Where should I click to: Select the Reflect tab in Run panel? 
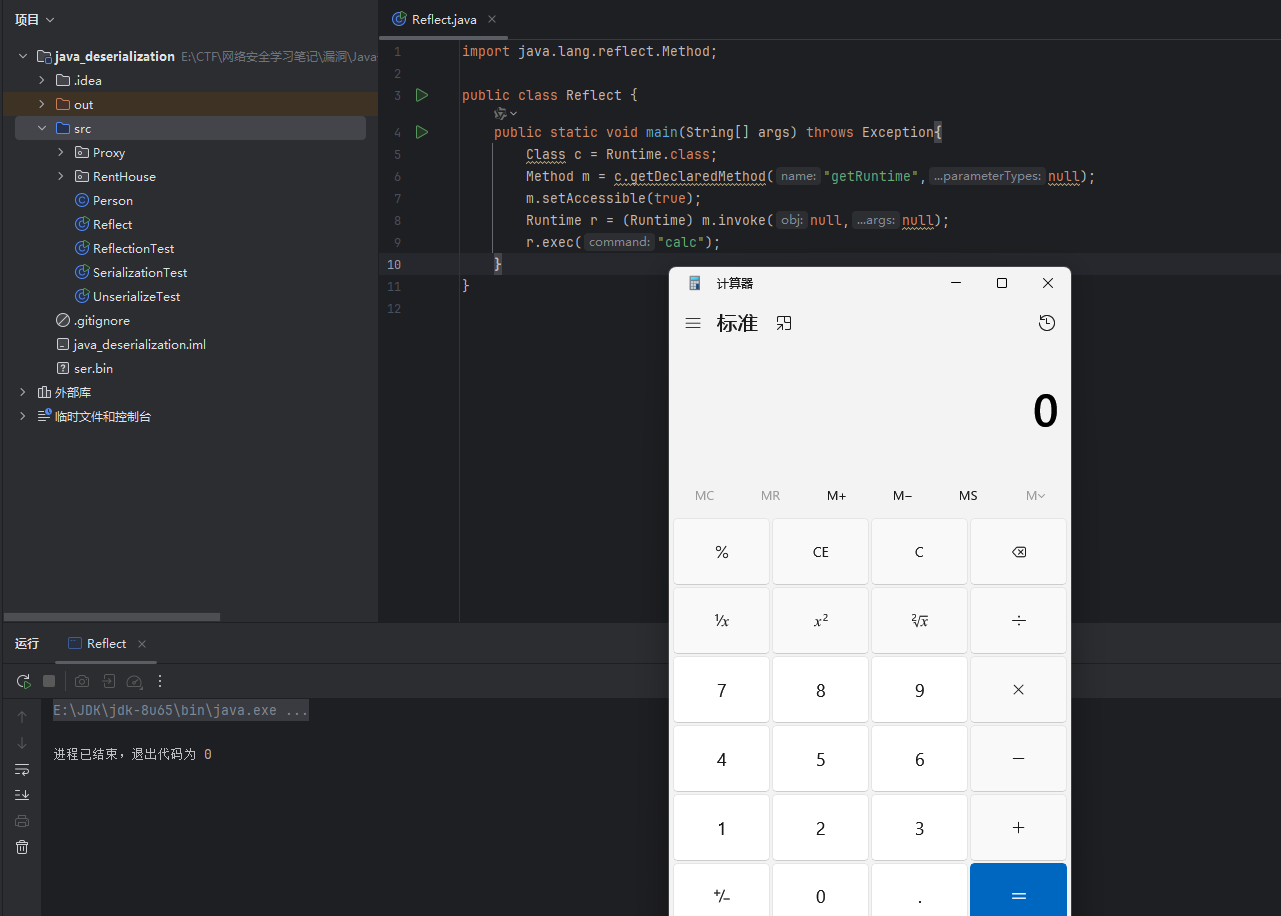[106, 643]
